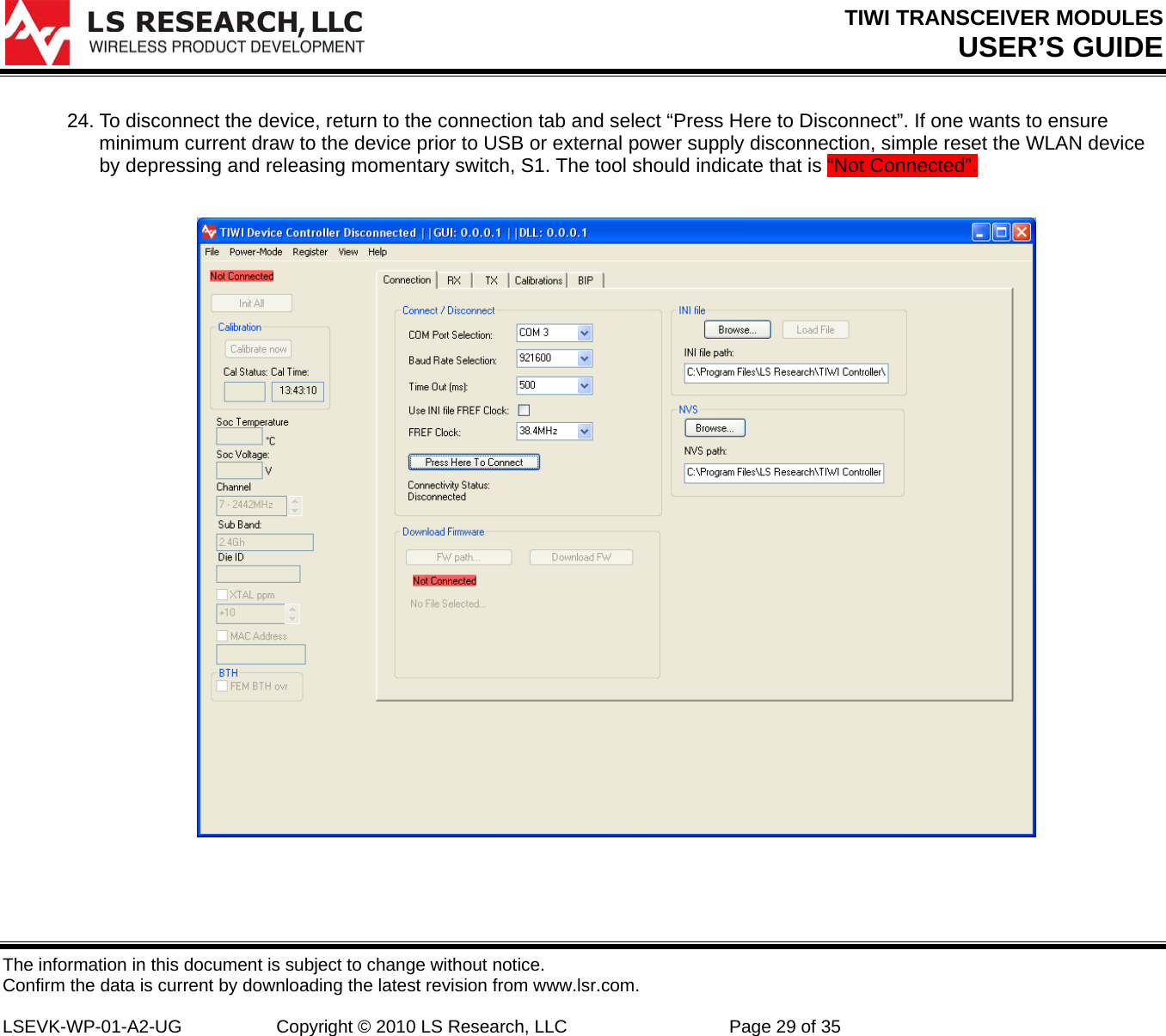
Task: Open the View menu
Action: coord(348,252)
